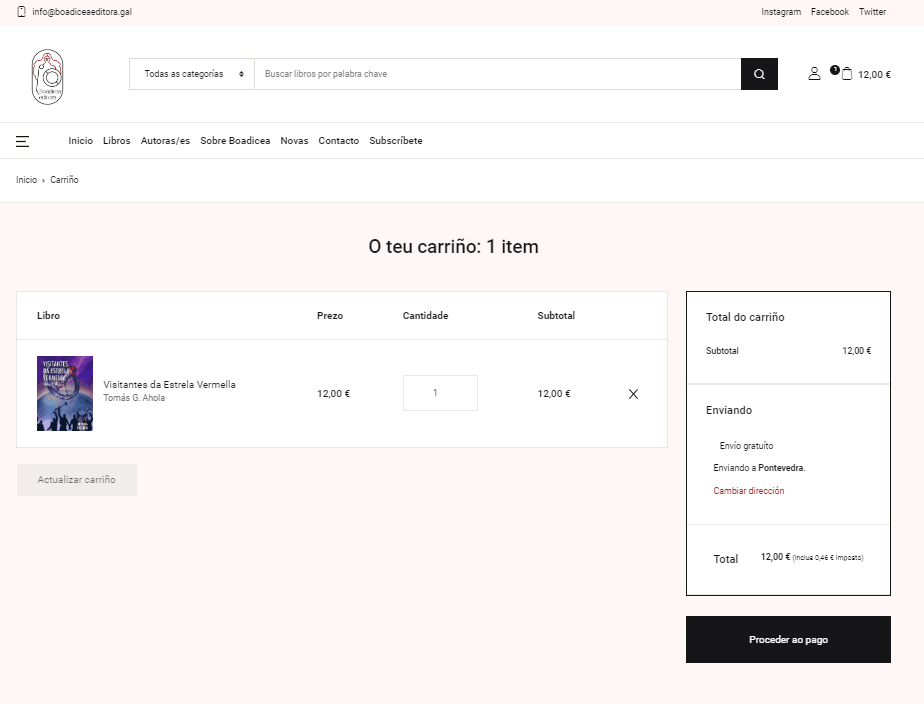Open the hamburger menu icon

tap(22, 141)
